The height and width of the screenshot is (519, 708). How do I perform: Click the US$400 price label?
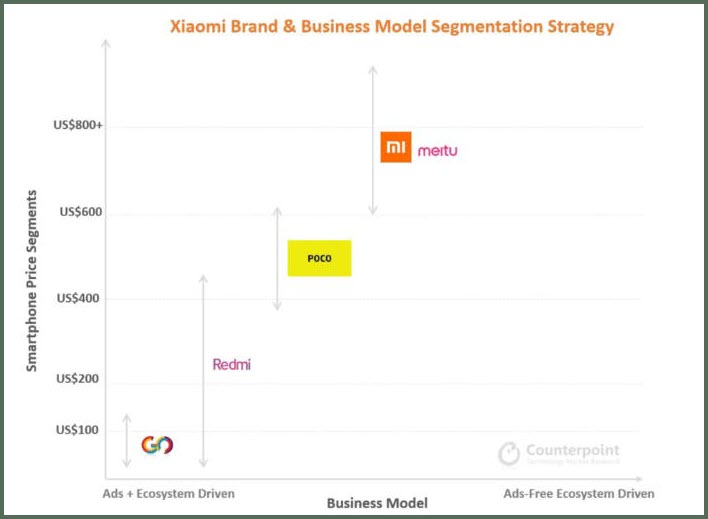pos(81,298)
